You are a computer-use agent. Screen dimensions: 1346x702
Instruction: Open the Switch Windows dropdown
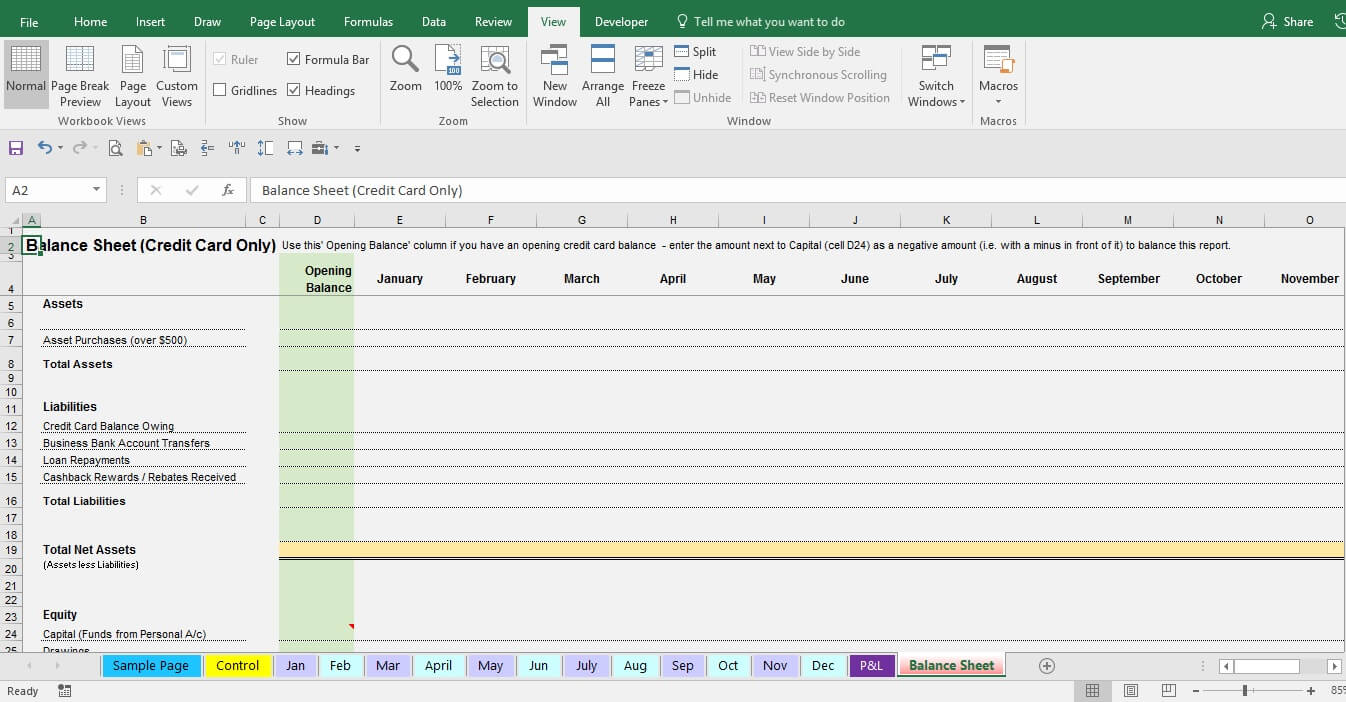936,76
